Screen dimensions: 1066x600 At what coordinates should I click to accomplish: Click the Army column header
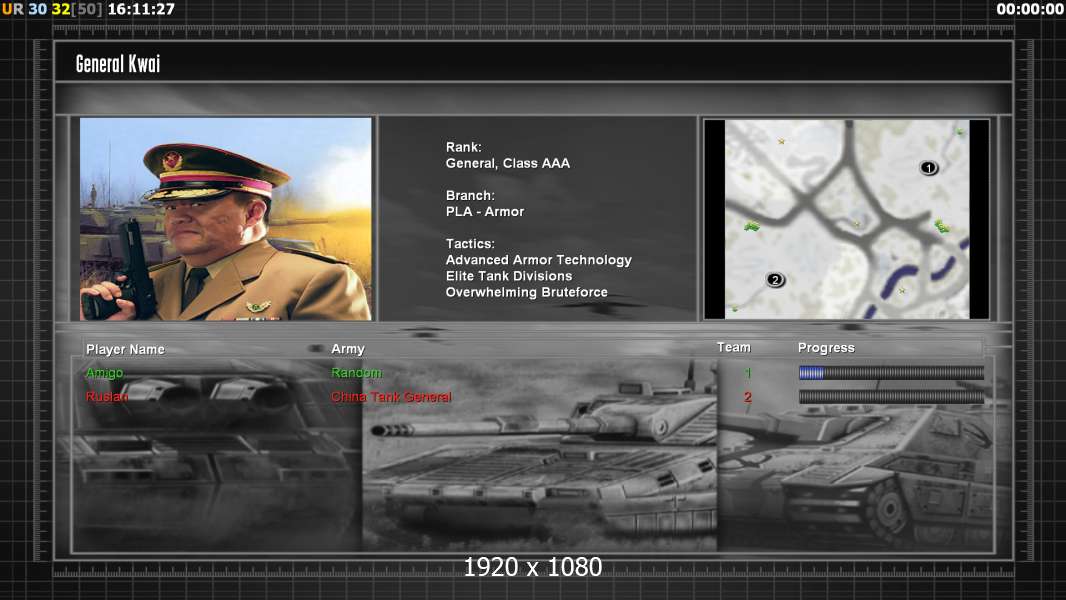[348, 349]
